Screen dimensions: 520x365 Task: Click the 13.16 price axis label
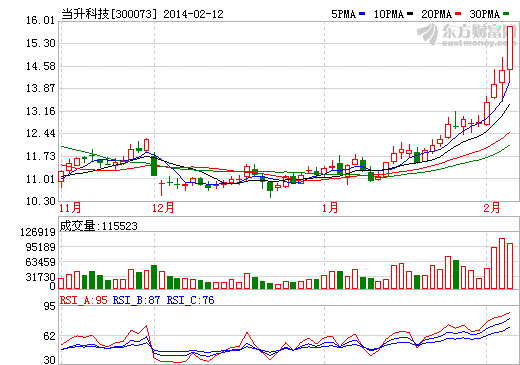click(40, 111)
